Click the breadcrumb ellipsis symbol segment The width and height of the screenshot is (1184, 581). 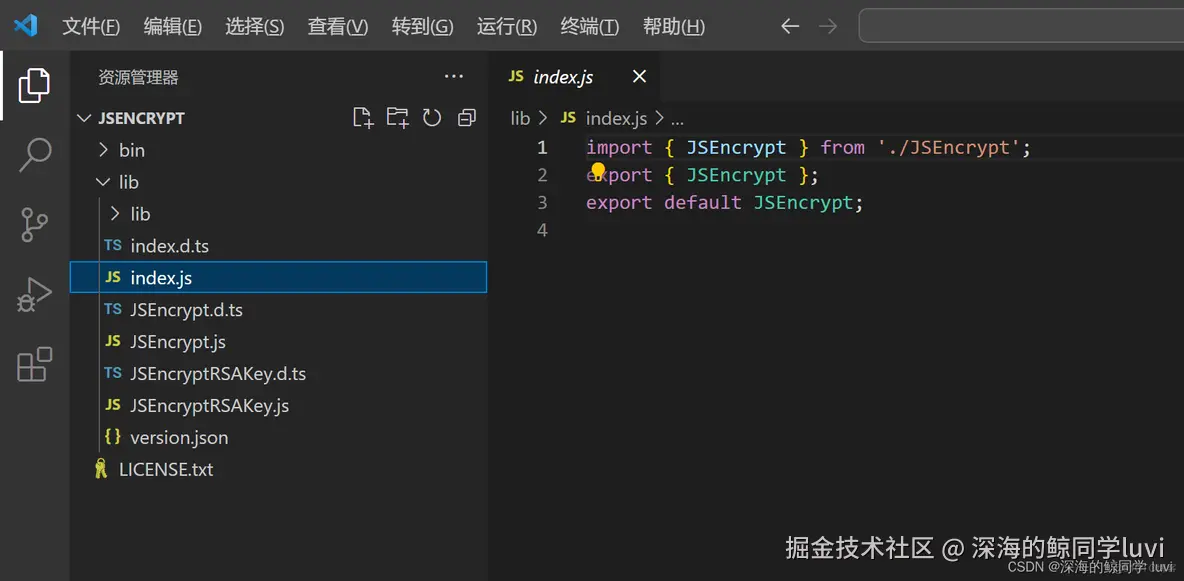[677, 119]
